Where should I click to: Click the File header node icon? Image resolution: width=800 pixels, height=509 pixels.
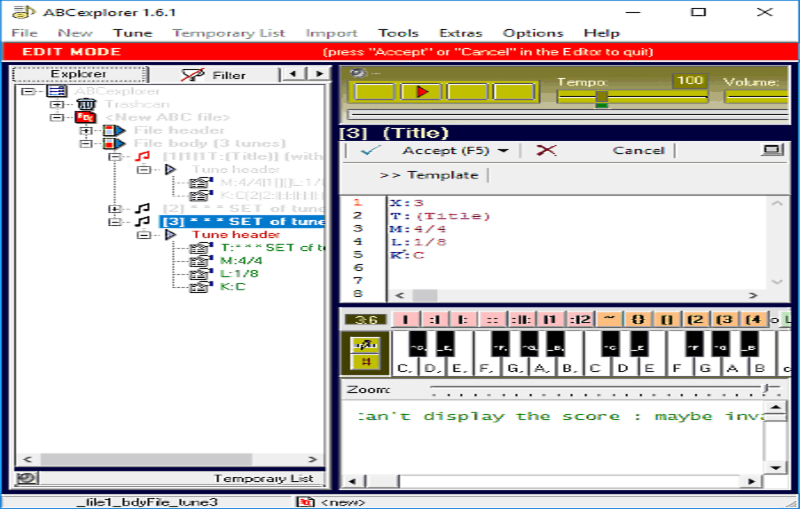click(x=114, y=131)
